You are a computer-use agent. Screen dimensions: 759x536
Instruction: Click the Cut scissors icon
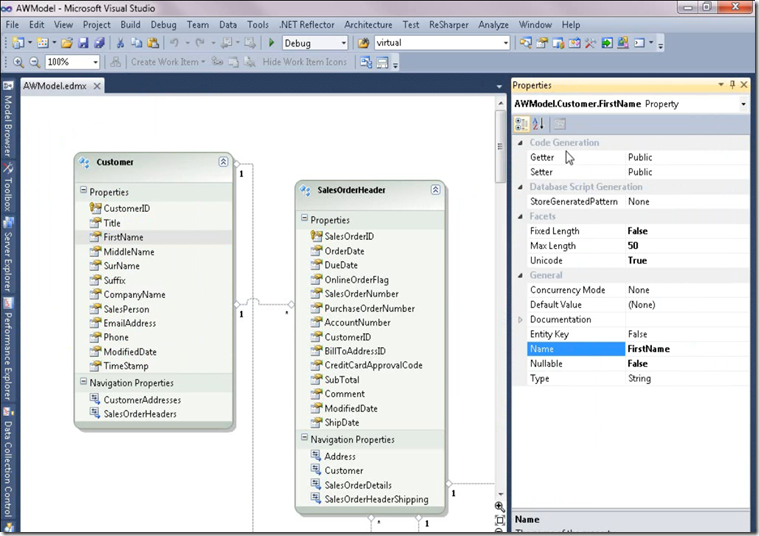pyautogui.click(x=120, y=43)
